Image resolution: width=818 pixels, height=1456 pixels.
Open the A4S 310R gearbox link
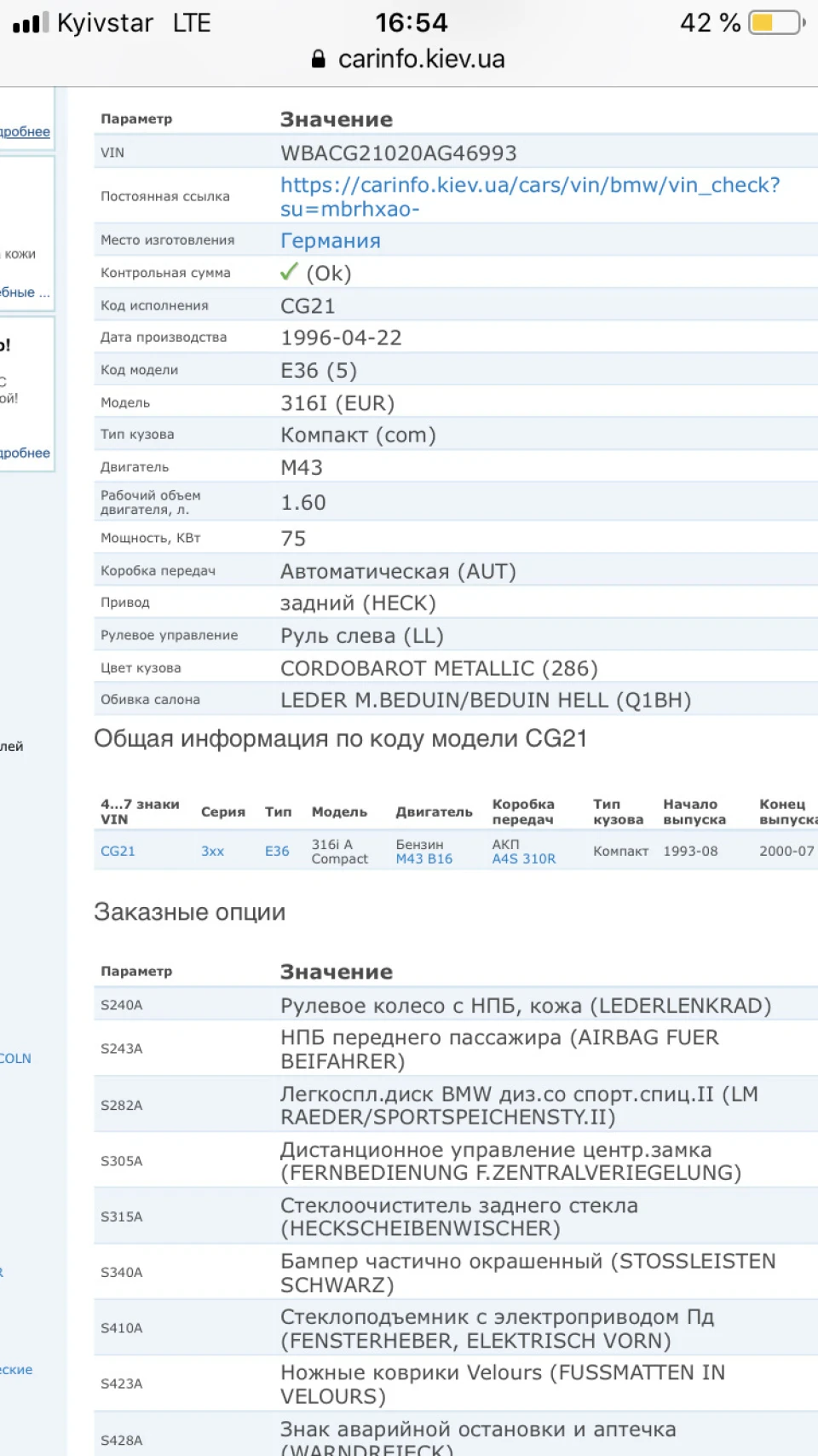523,858
